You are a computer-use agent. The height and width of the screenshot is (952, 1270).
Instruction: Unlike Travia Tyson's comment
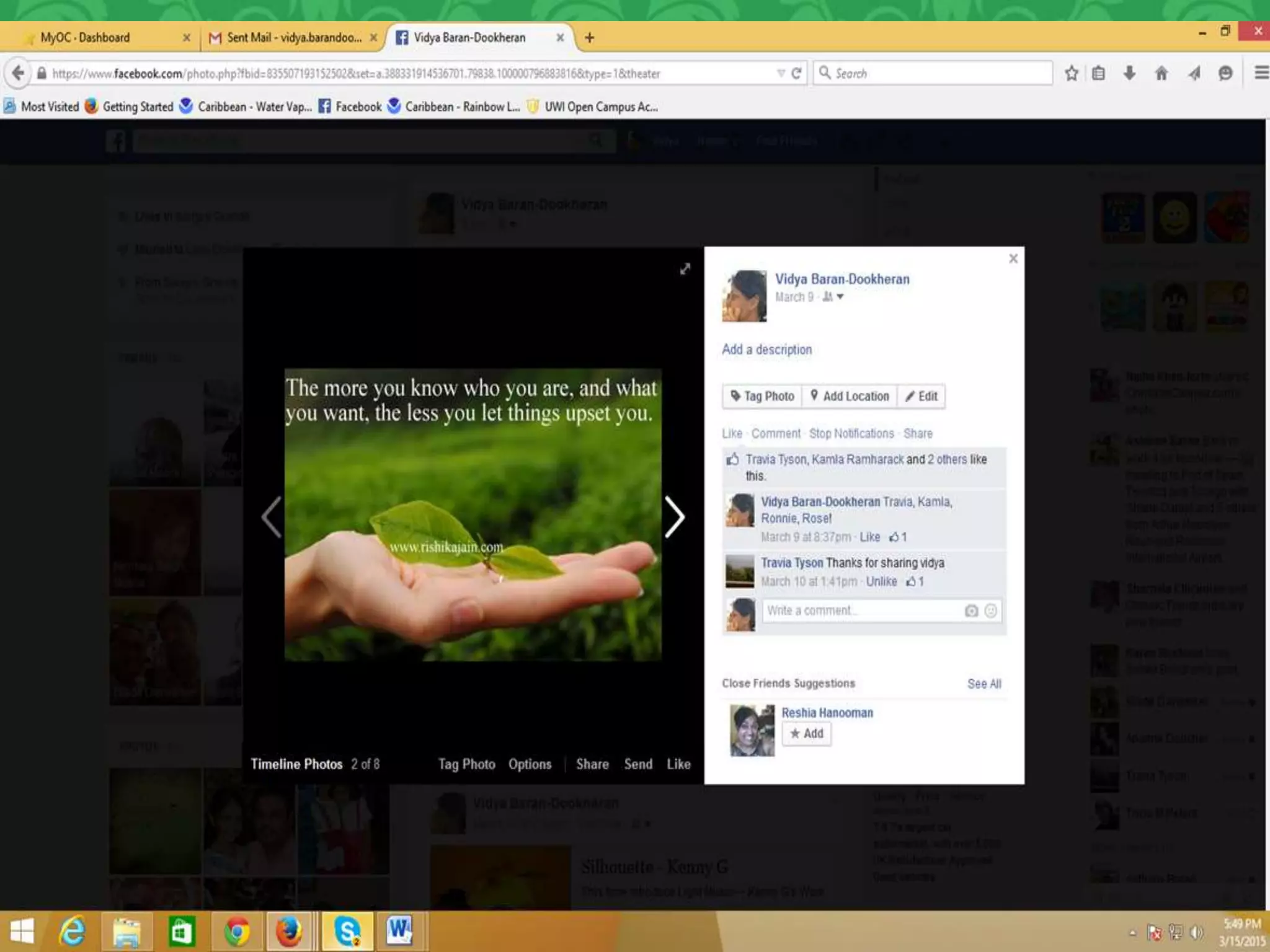[x=881, y=581]
